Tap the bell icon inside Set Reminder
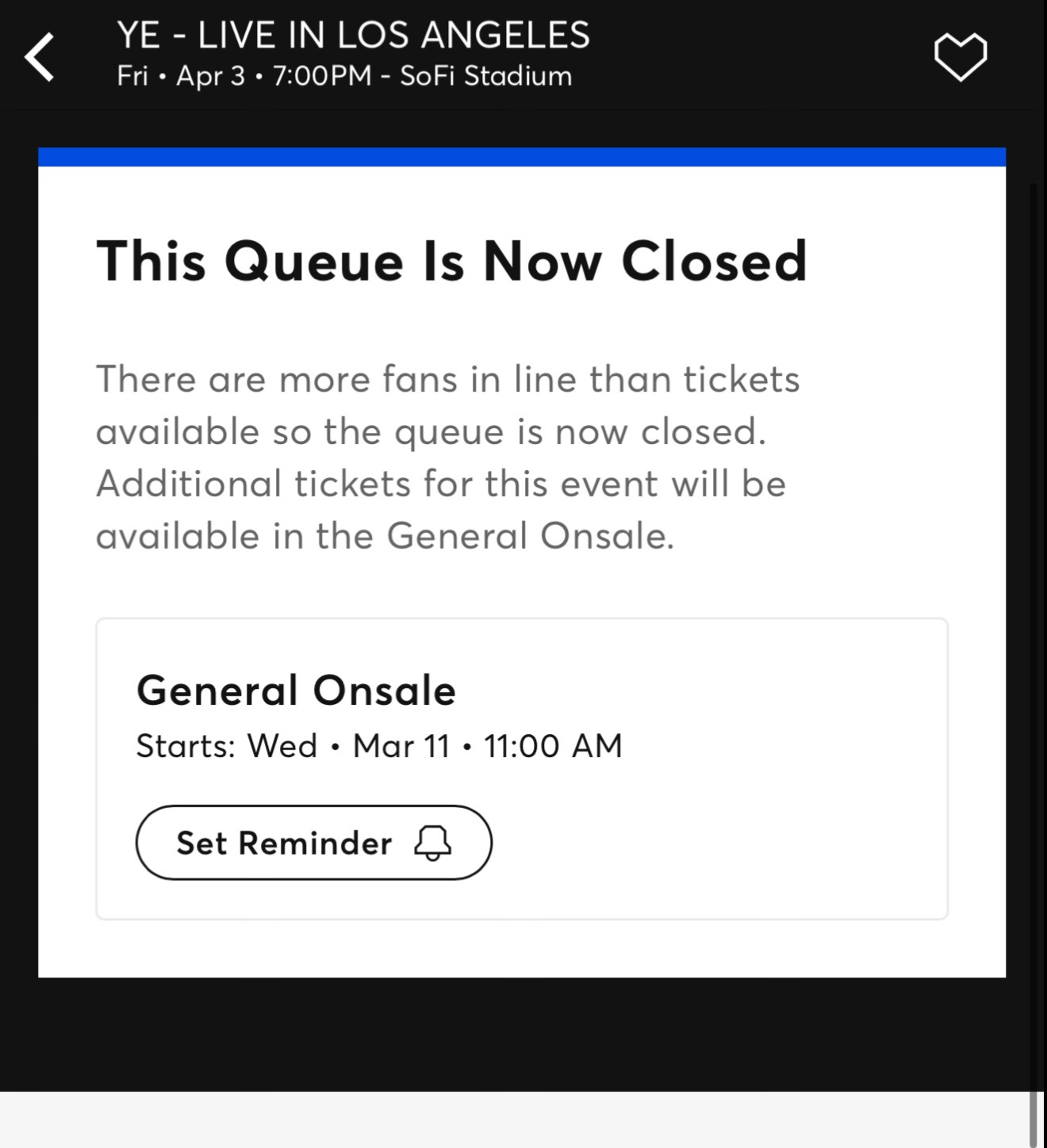 [432, 843]
